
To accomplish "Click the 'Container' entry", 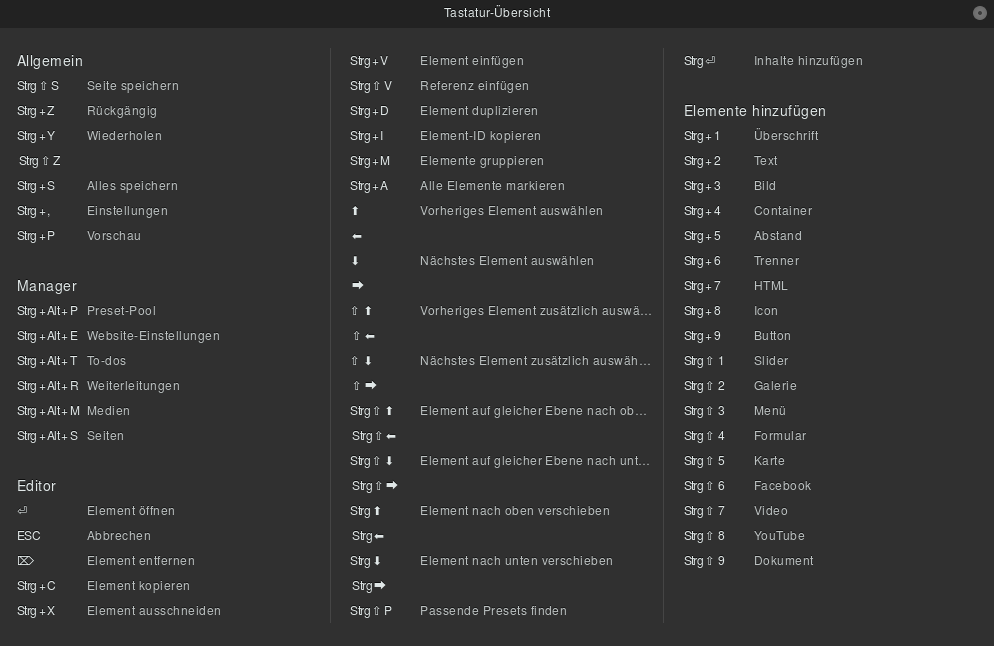I will (783, 211).
